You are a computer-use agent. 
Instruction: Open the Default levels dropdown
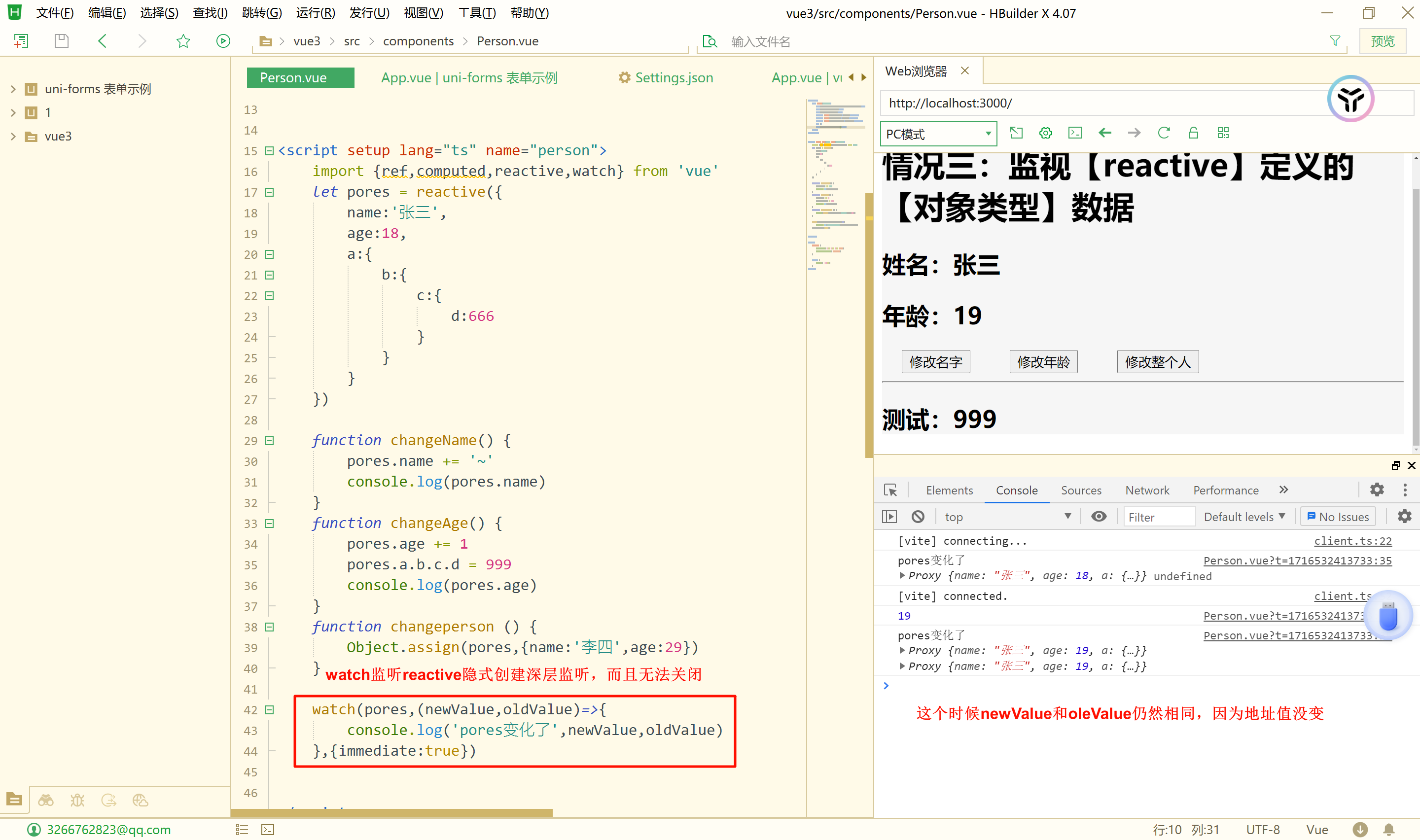point(1244,516)
